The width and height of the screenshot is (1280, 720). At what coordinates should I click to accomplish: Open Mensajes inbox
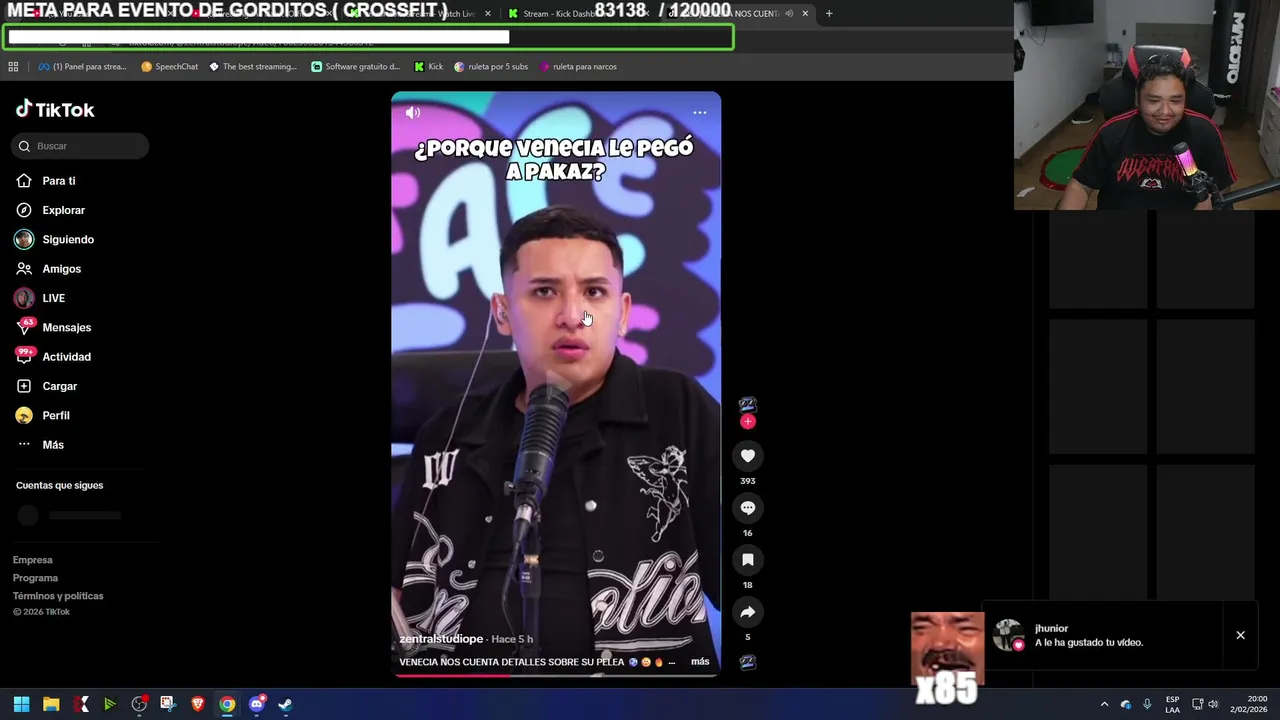point(66,327)
